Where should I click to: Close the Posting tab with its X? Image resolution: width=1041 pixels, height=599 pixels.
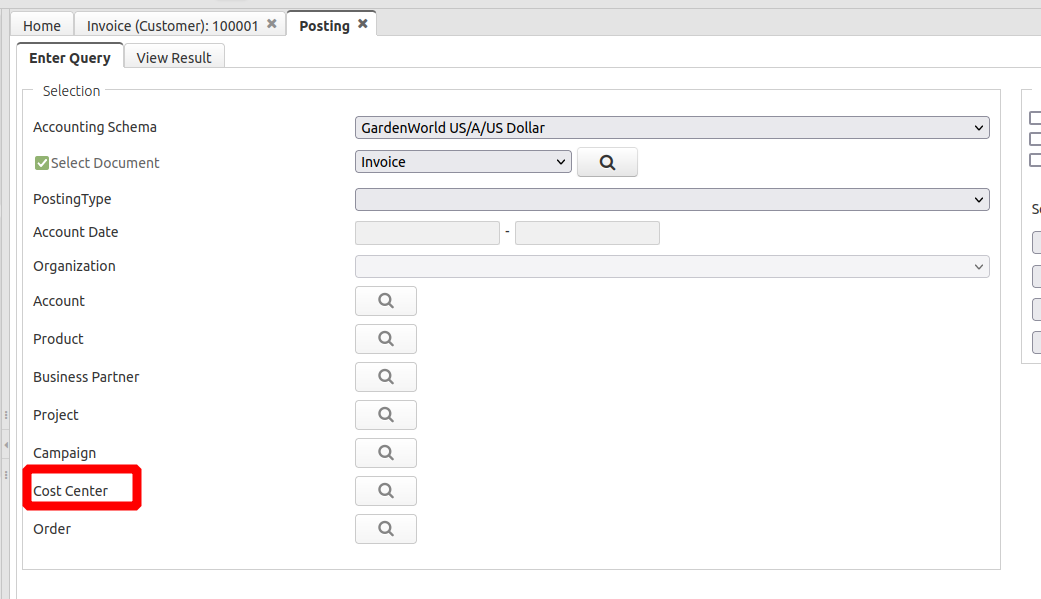click(x=363, y=24)
